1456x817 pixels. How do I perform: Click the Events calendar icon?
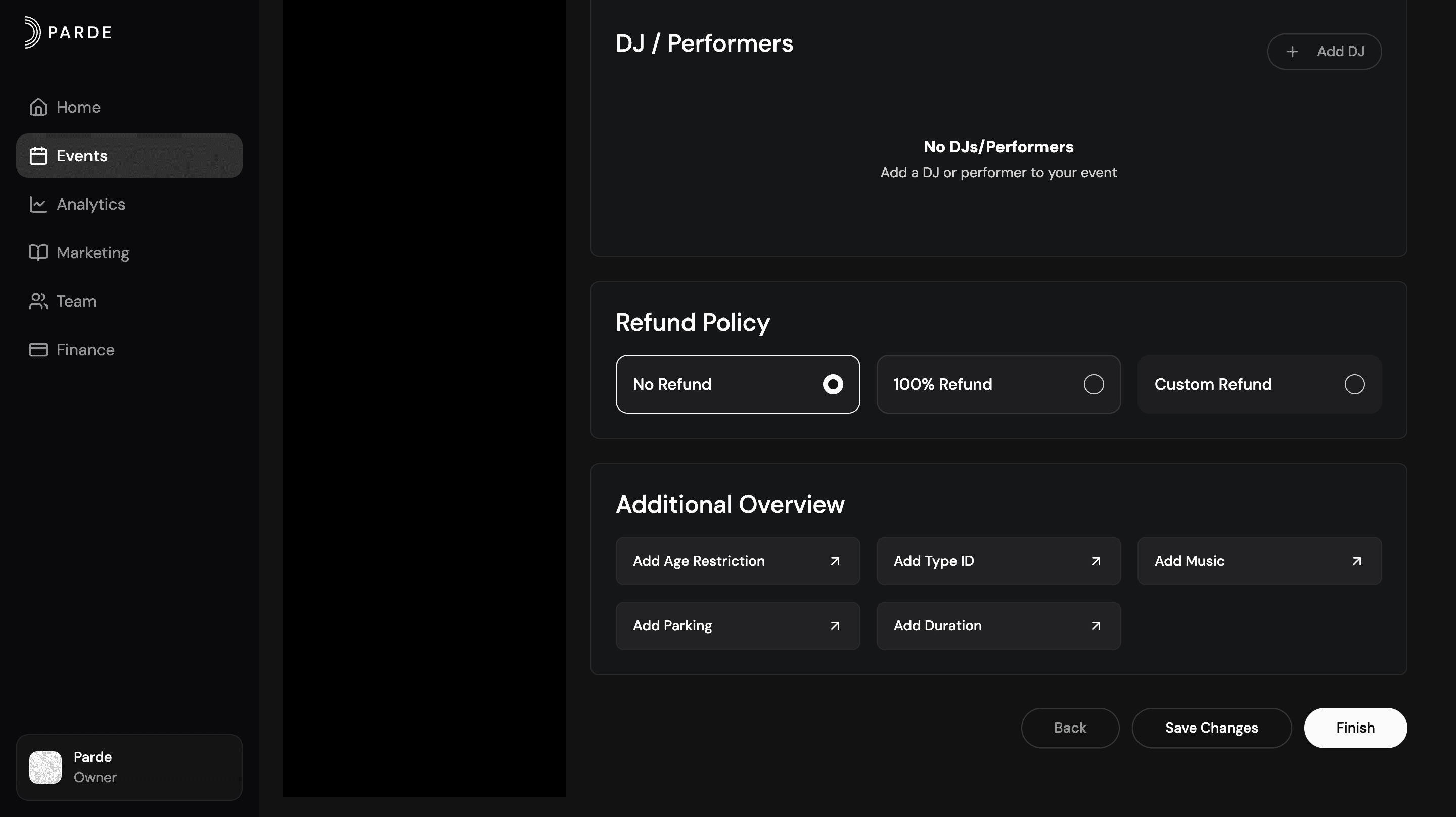click(x=38, y=156)
